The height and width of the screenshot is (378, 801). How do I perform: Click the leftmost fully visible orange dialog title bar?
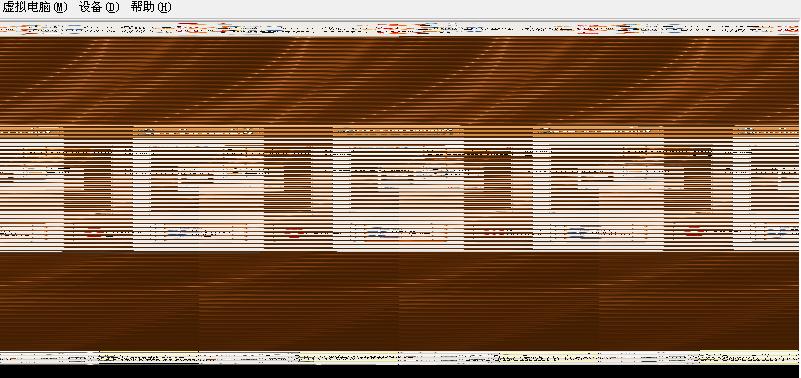point(199,131)
